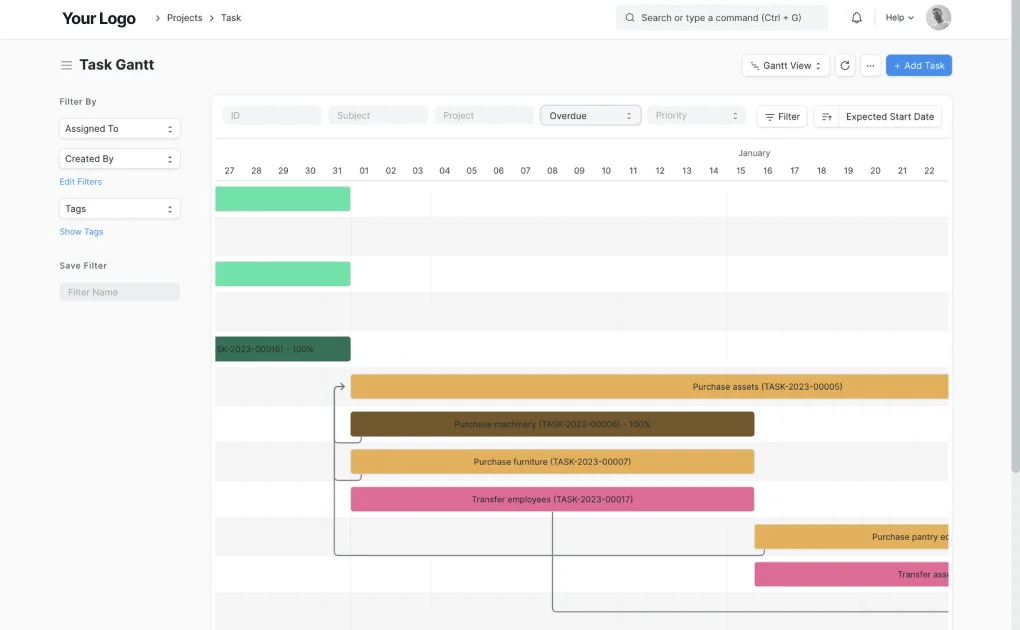Viewport: 1020px width, 630px height.
Task: Open the Overdue status dropdown
Action: pos(590,115)
